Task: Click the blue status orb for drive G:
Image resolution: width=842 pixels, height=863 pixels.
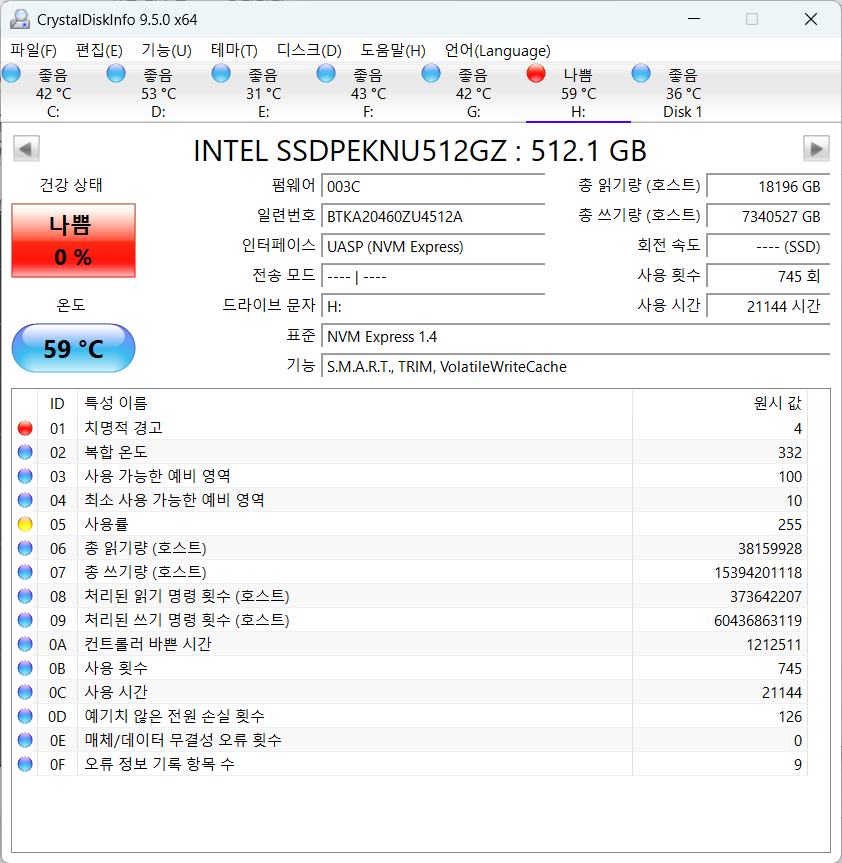Action: click(431, 73)
